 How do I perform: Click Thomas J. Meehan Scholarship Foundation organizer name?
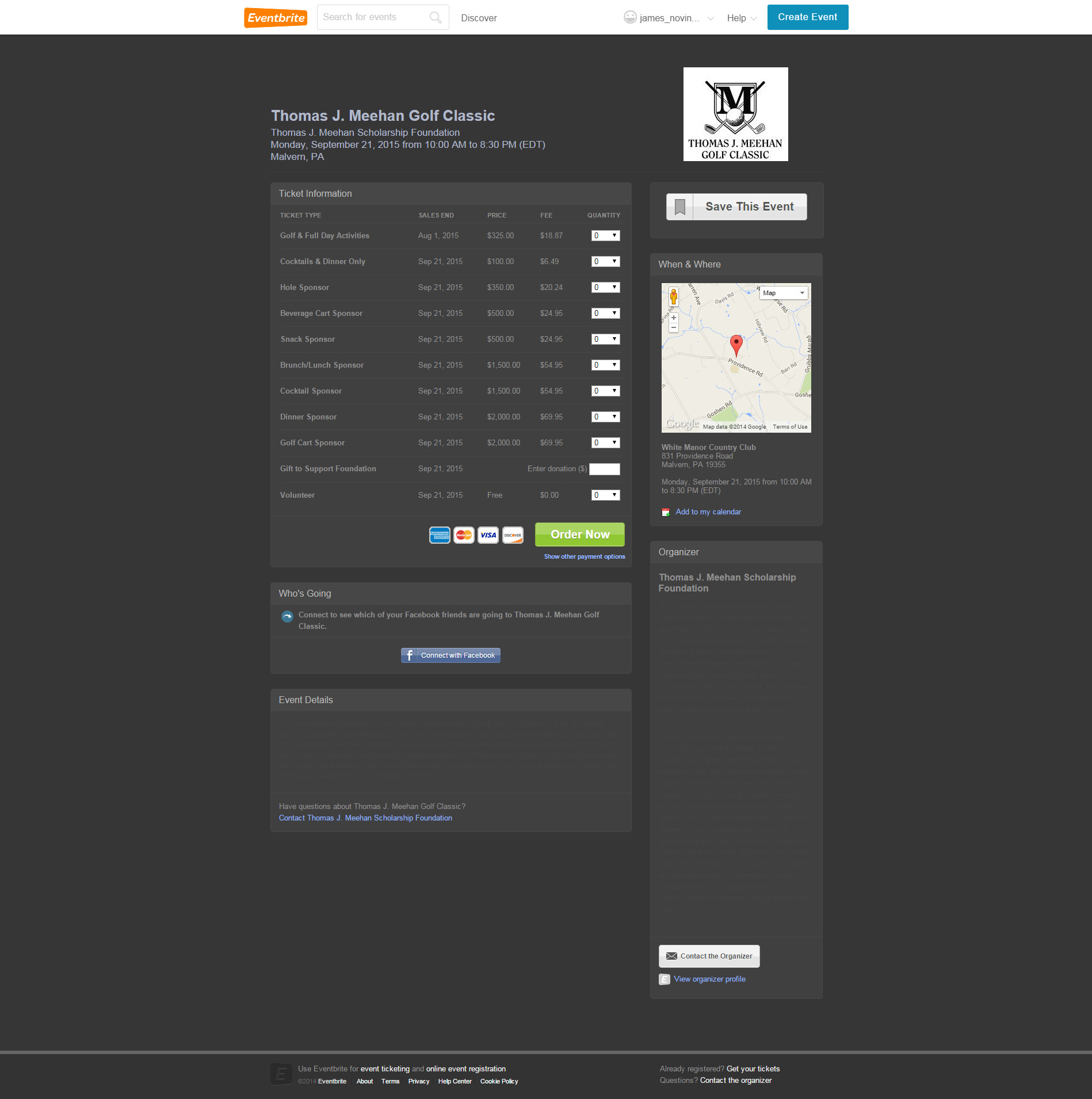pos(727,582)
